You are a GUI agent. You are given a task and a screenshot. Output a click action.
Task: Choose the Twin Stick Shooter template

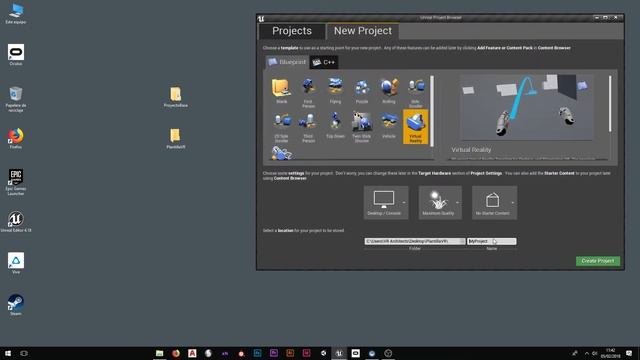(x=362, y=127)
